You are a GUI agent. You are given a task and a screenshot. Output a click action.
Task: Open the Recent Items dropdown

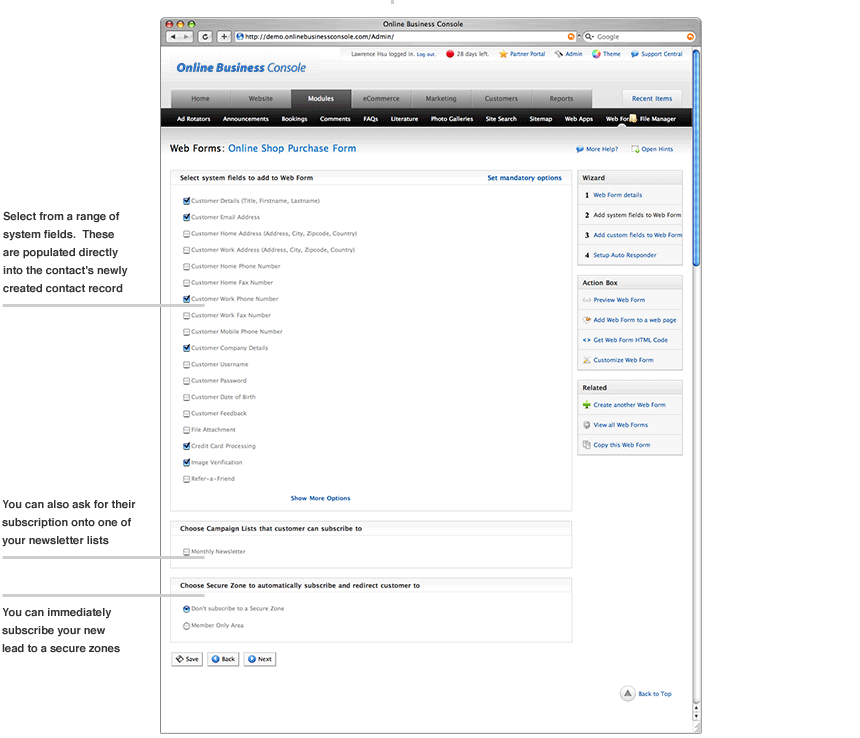pos(652,99)
